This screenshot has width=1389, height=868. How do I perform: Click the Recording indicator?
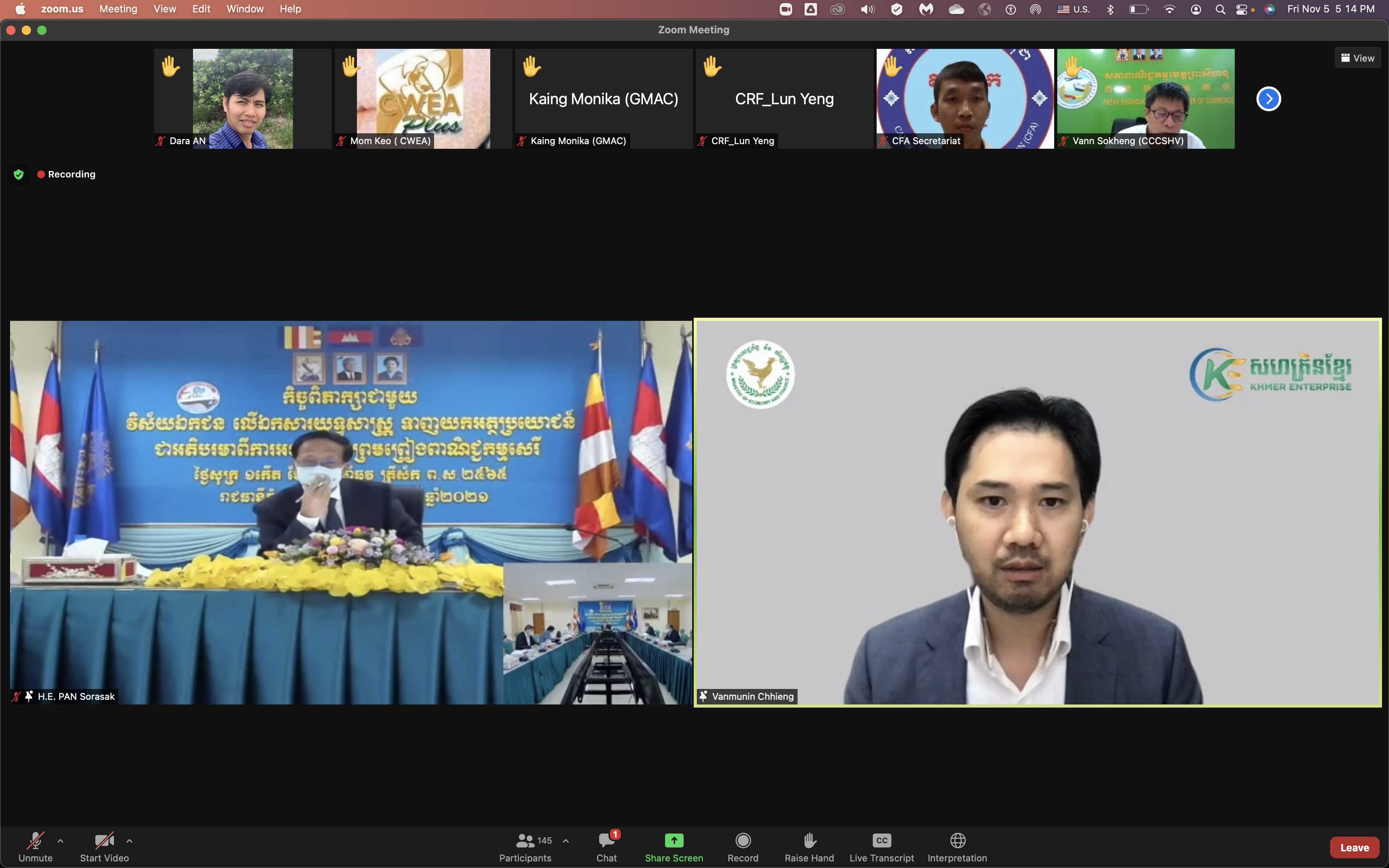pyautogui.click(x=66, y=174)
